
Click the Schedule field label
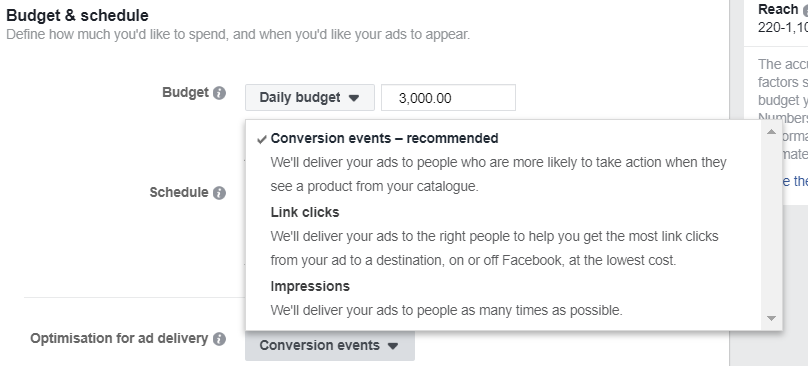click(x=179, y=192)
